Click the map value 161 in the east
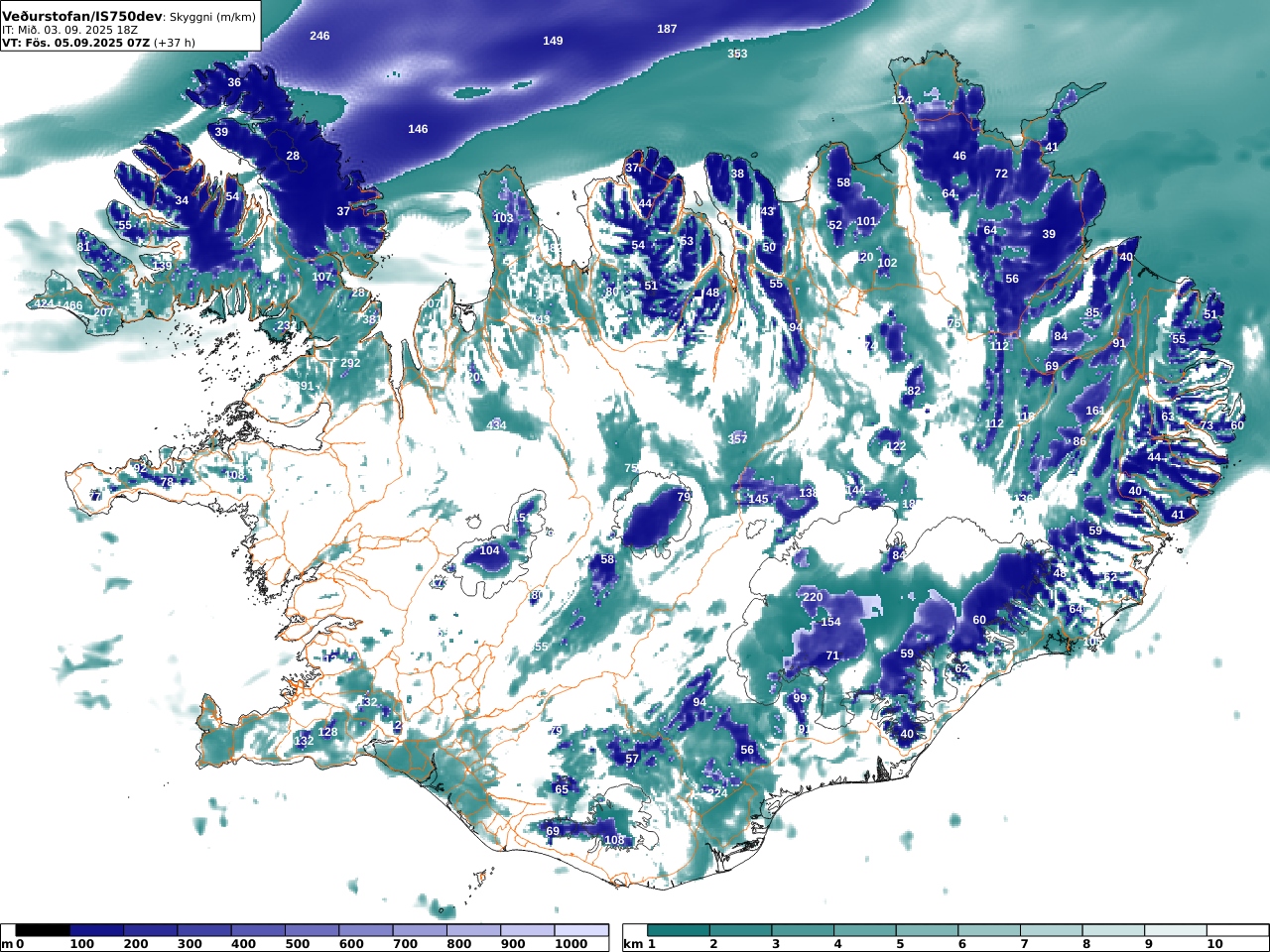1270x952 pixels. tap(1094, 411)
